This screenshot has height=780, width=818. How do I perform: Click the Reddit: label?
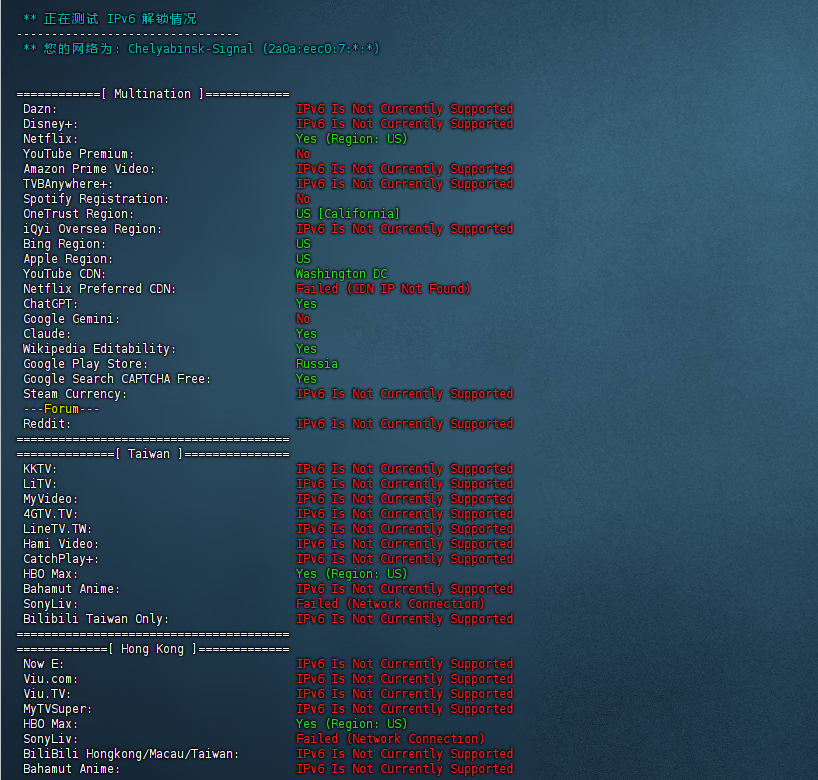pos(47,424)
